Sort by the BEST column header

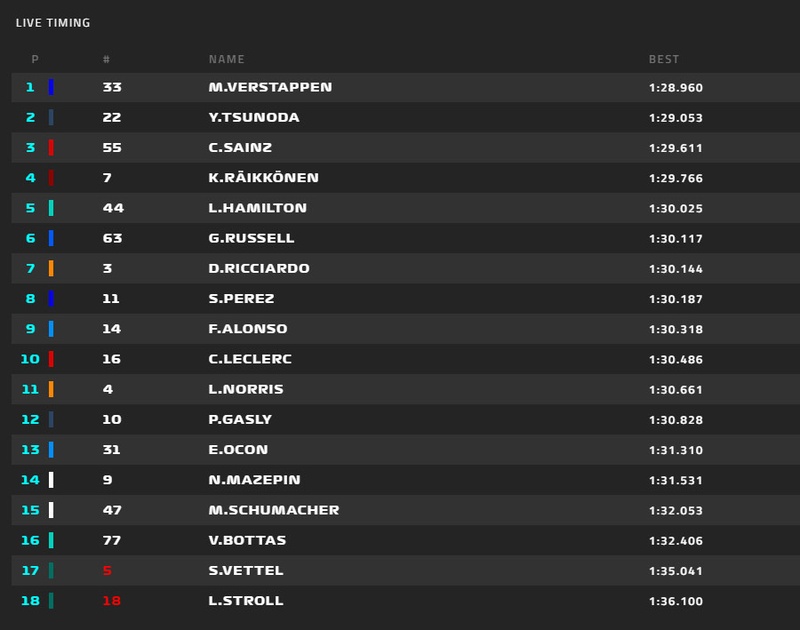point(664,60)
